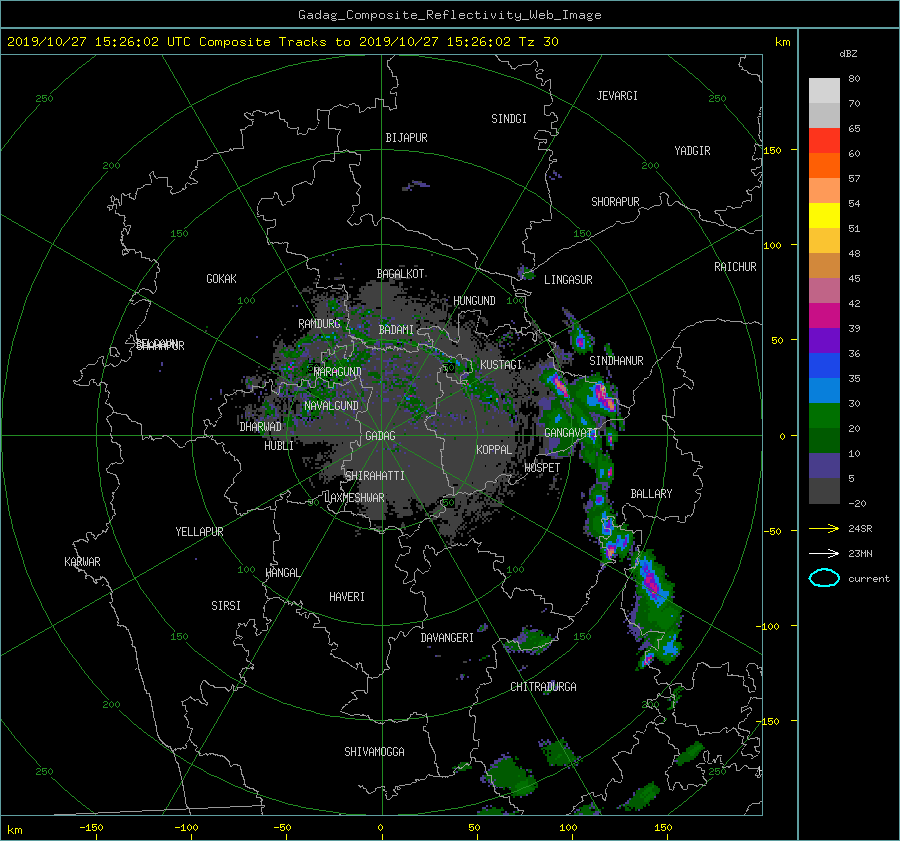The width and height of the screenshot is (900, 841).
Task: Click the SHIVAMOGGA label
Action: pos(374,752)
